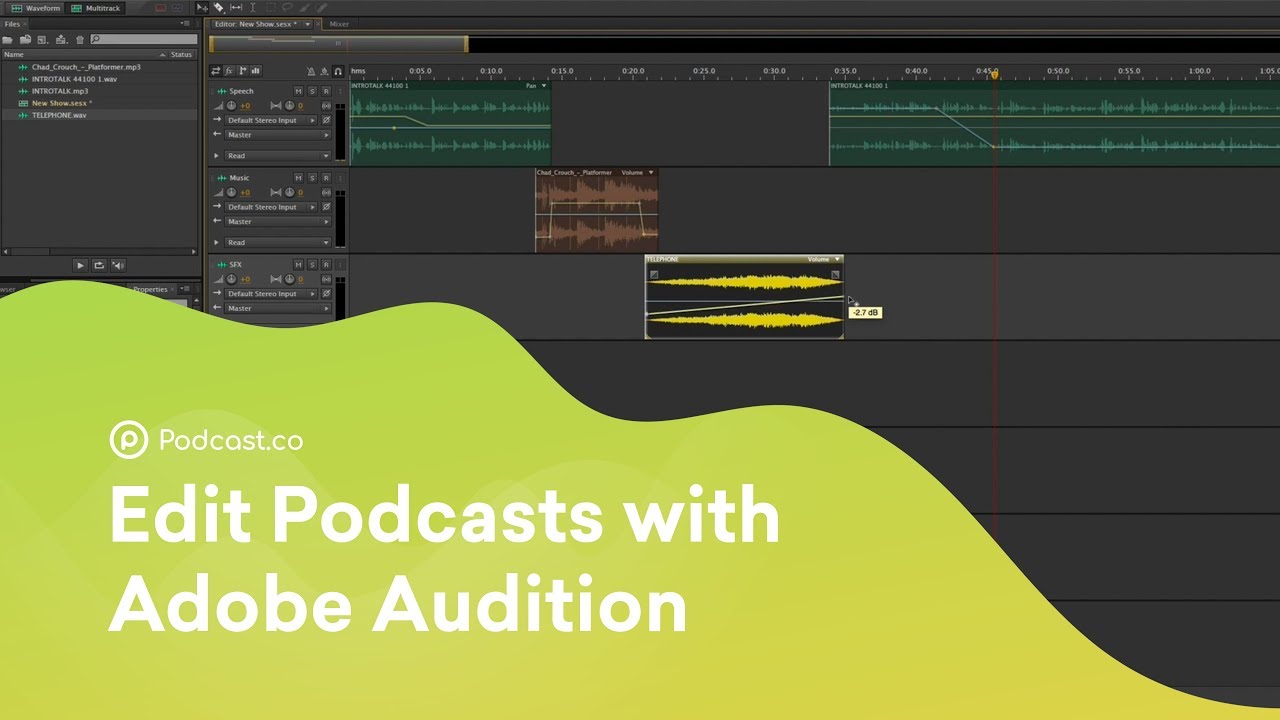Click Insert into Multitrack icon in Files panel
The image size is (1280, 720).
[61, 39]
